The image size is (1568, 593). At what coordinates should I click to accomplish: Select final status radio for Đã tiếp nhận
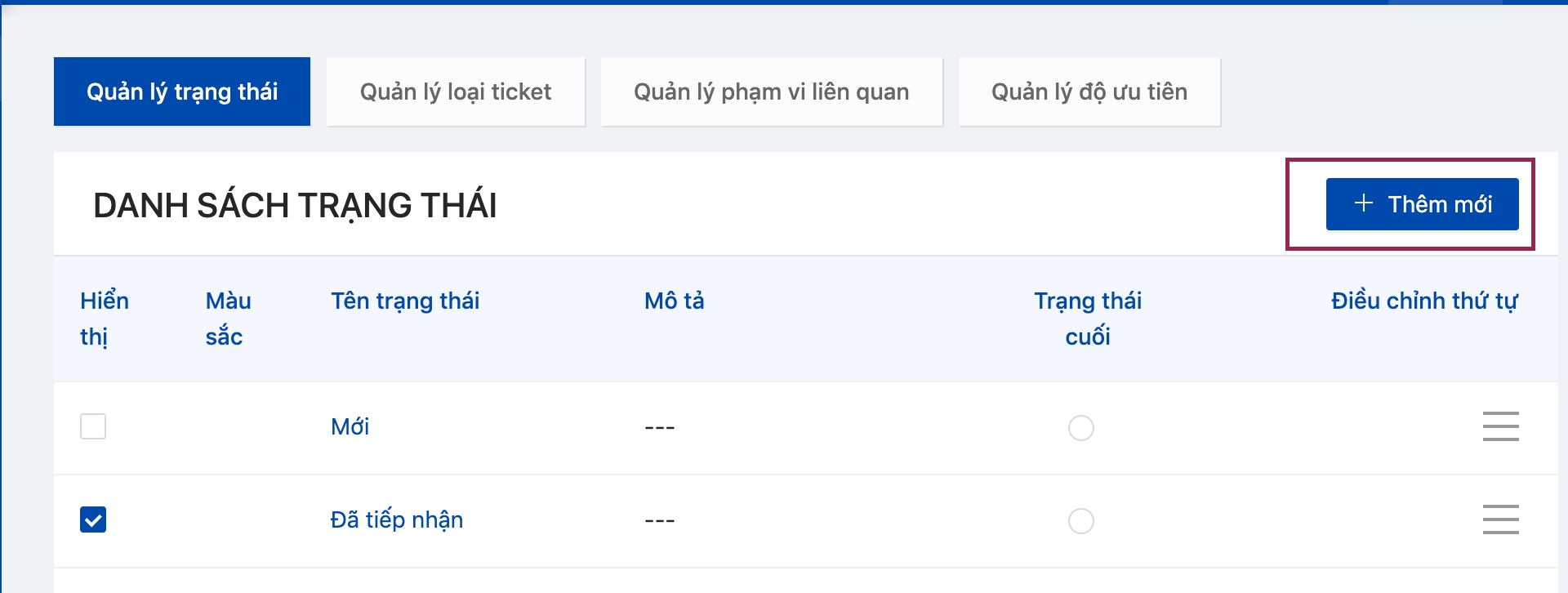[1080, 521]
